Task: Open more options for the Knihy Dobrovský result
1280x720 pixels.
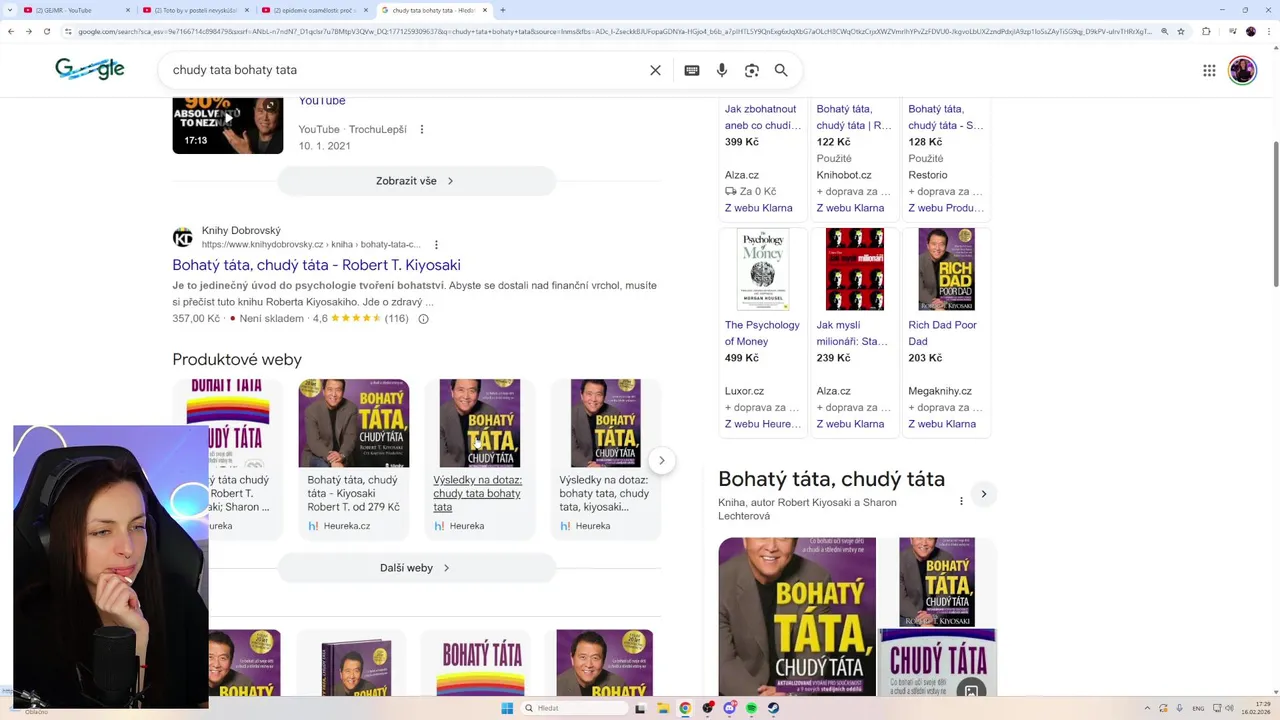Action: coord(436,244)
